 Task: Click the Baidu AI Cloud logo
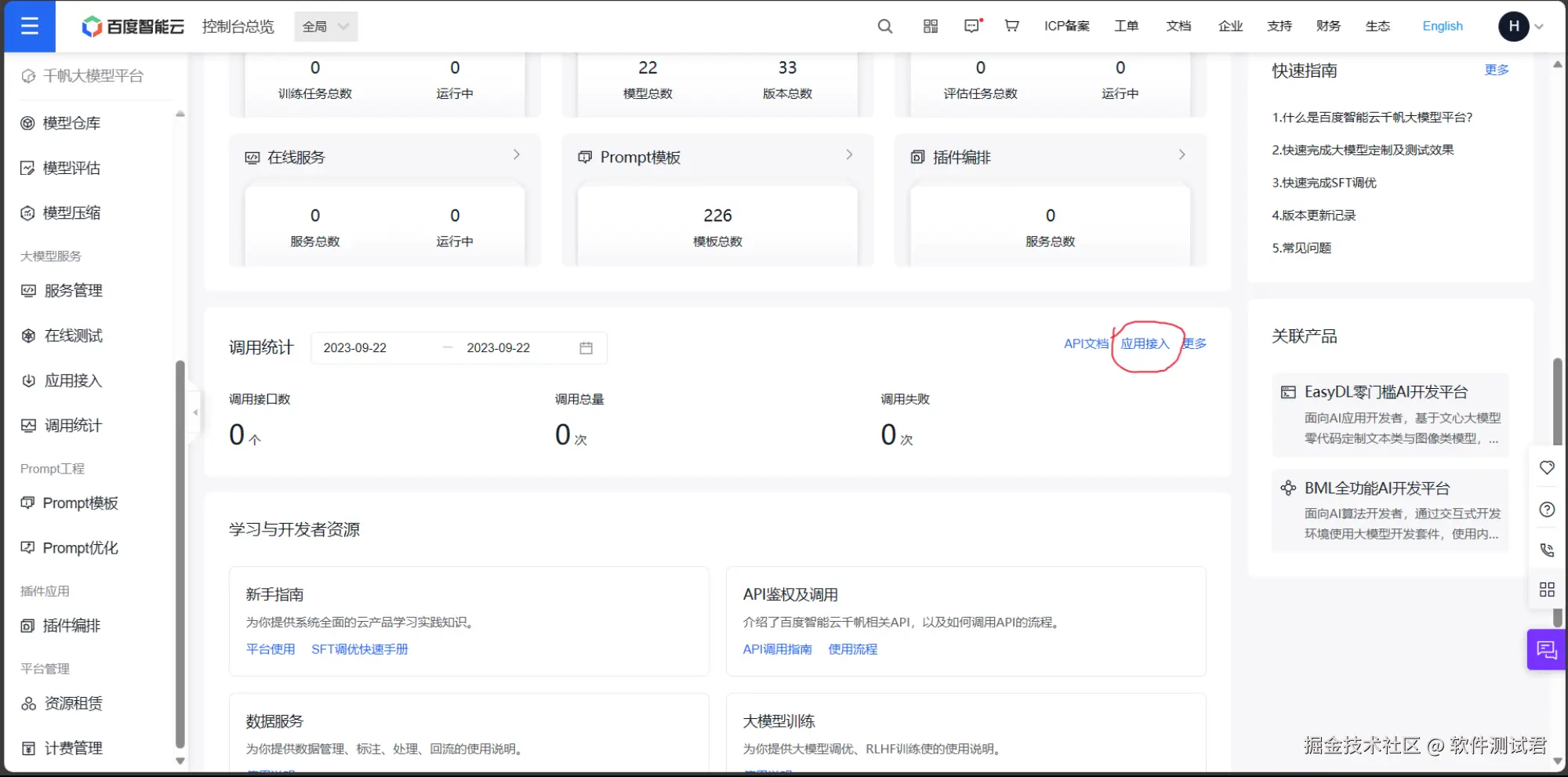[133, 27]
